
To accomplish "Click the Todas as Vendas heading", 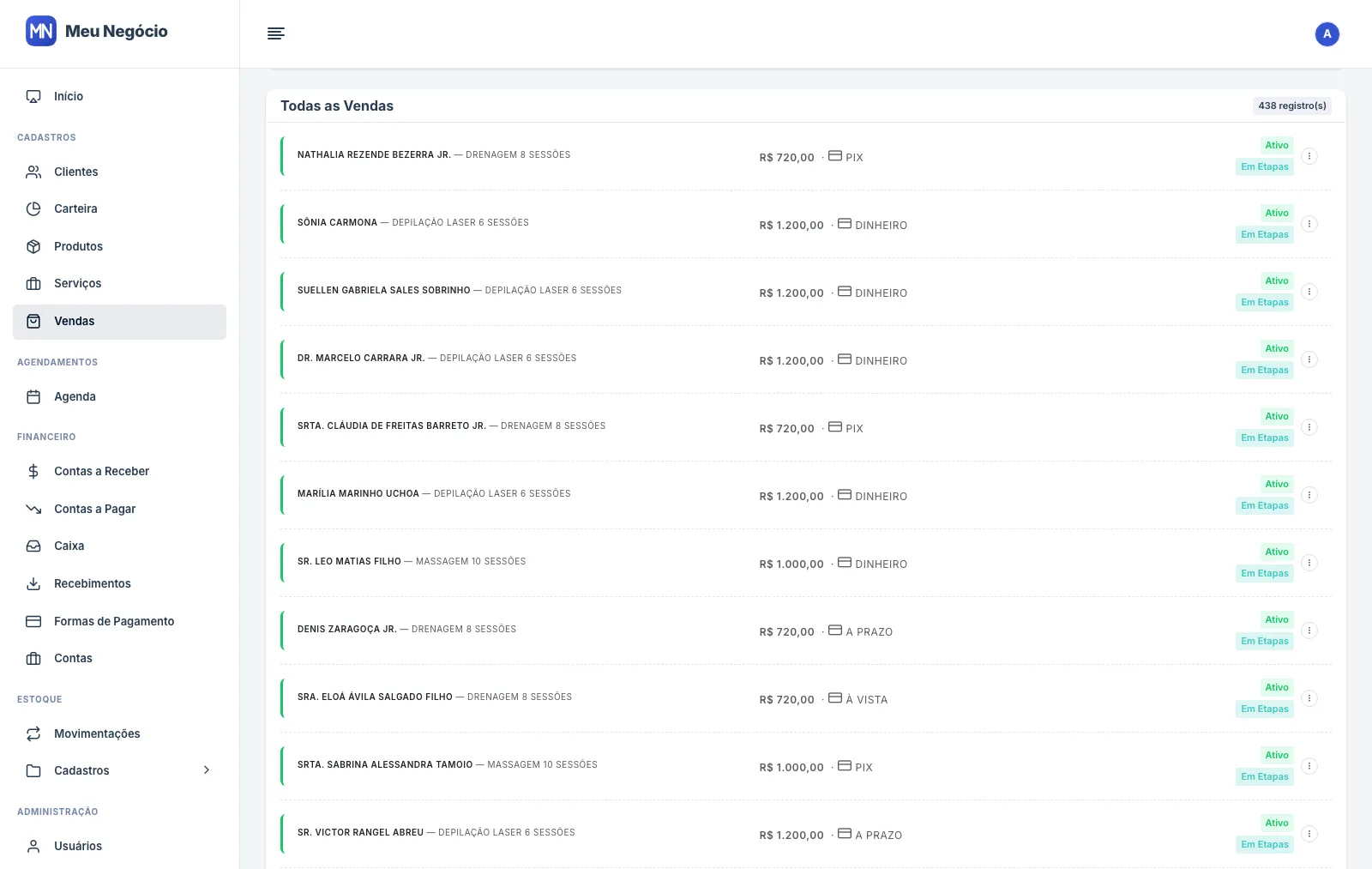I will (337, 106).
